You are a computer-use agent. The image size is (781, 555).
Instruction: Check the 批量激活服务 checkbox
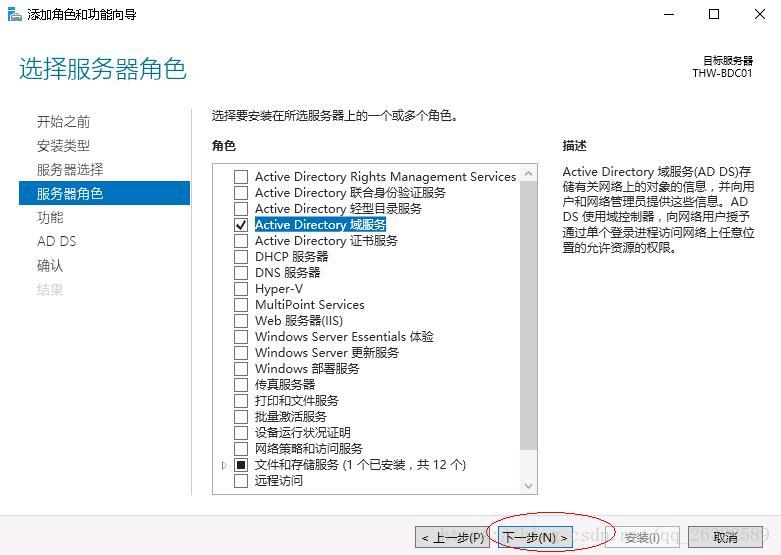[241, 416]
